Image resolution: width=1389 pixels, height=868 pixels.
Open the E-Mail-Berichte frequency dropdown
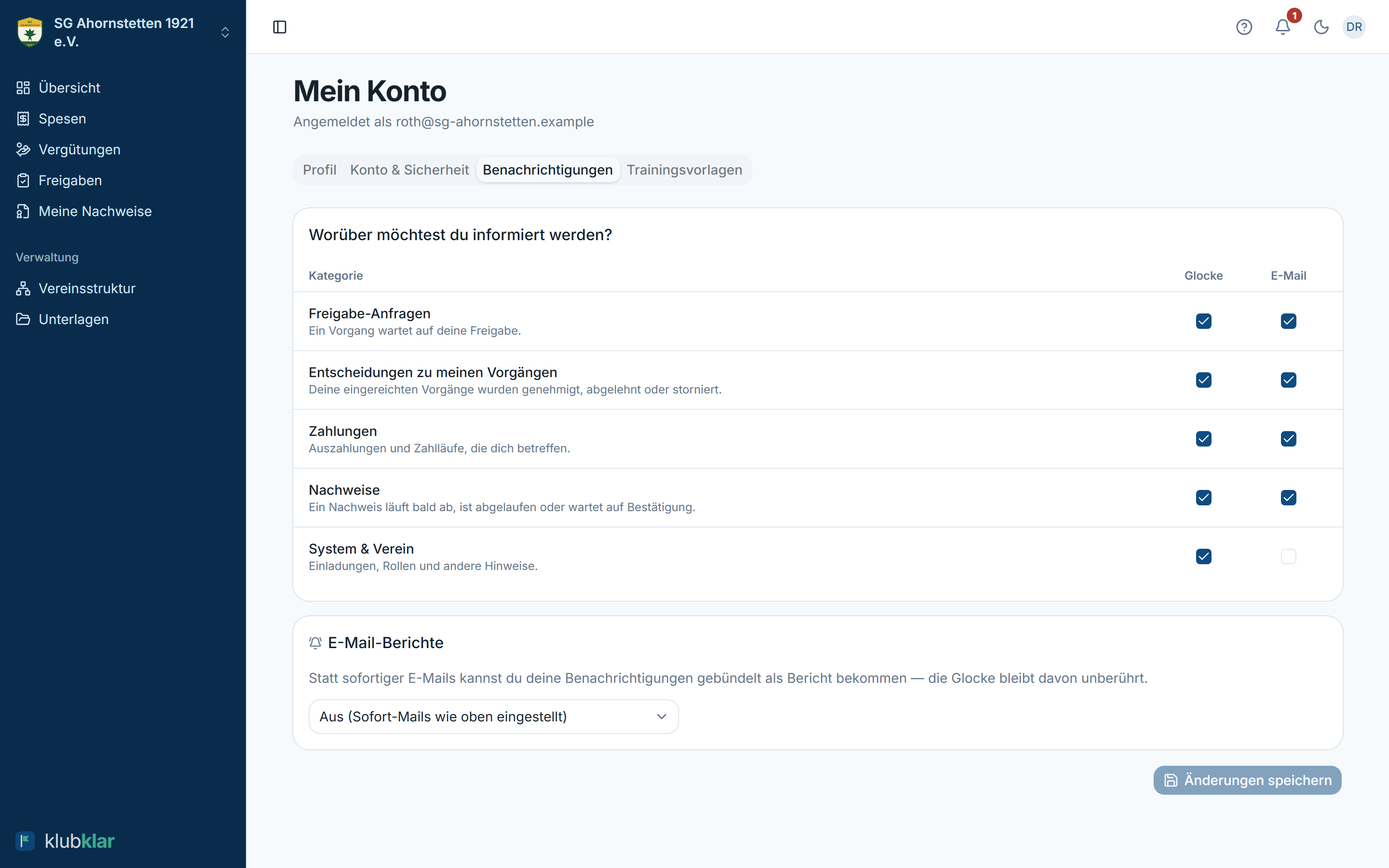[493, 717]
